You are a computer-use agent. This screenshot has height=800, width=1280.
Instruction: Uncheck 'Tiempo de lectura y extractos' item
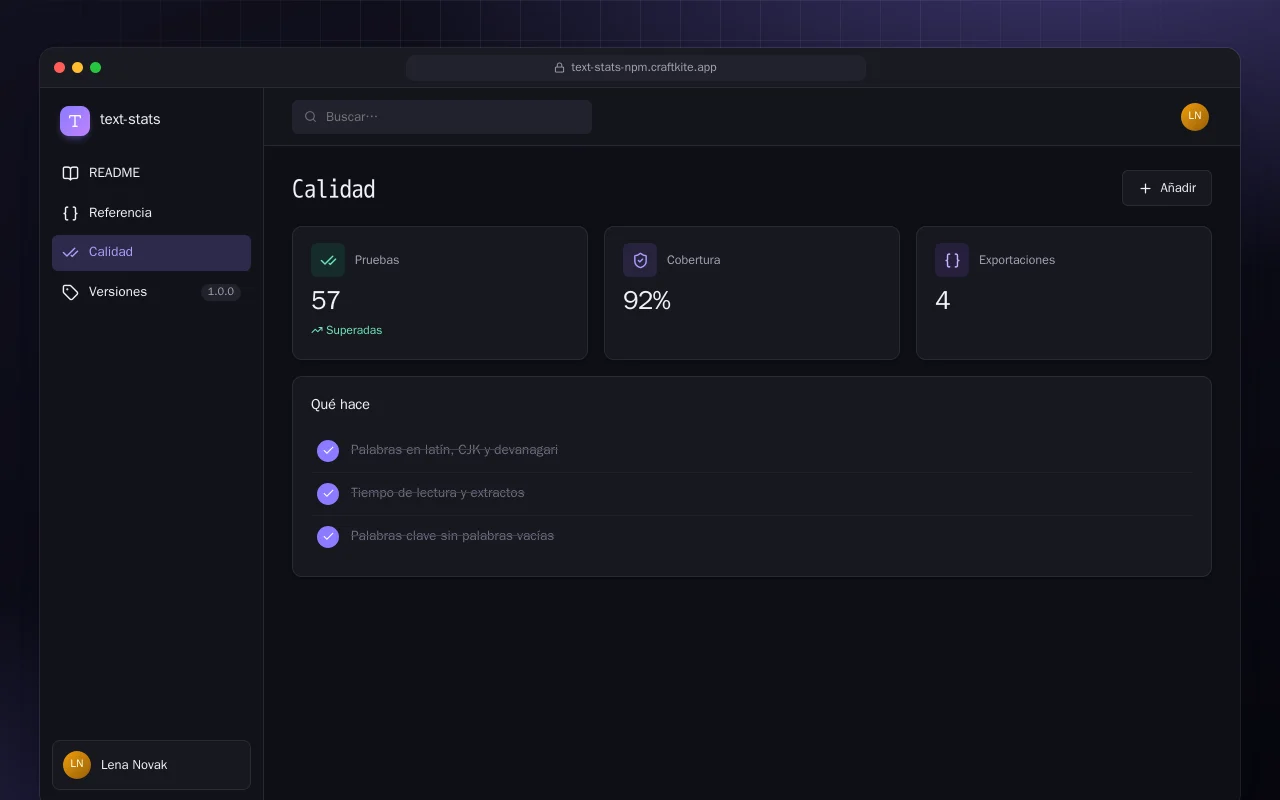click(328, 494)
